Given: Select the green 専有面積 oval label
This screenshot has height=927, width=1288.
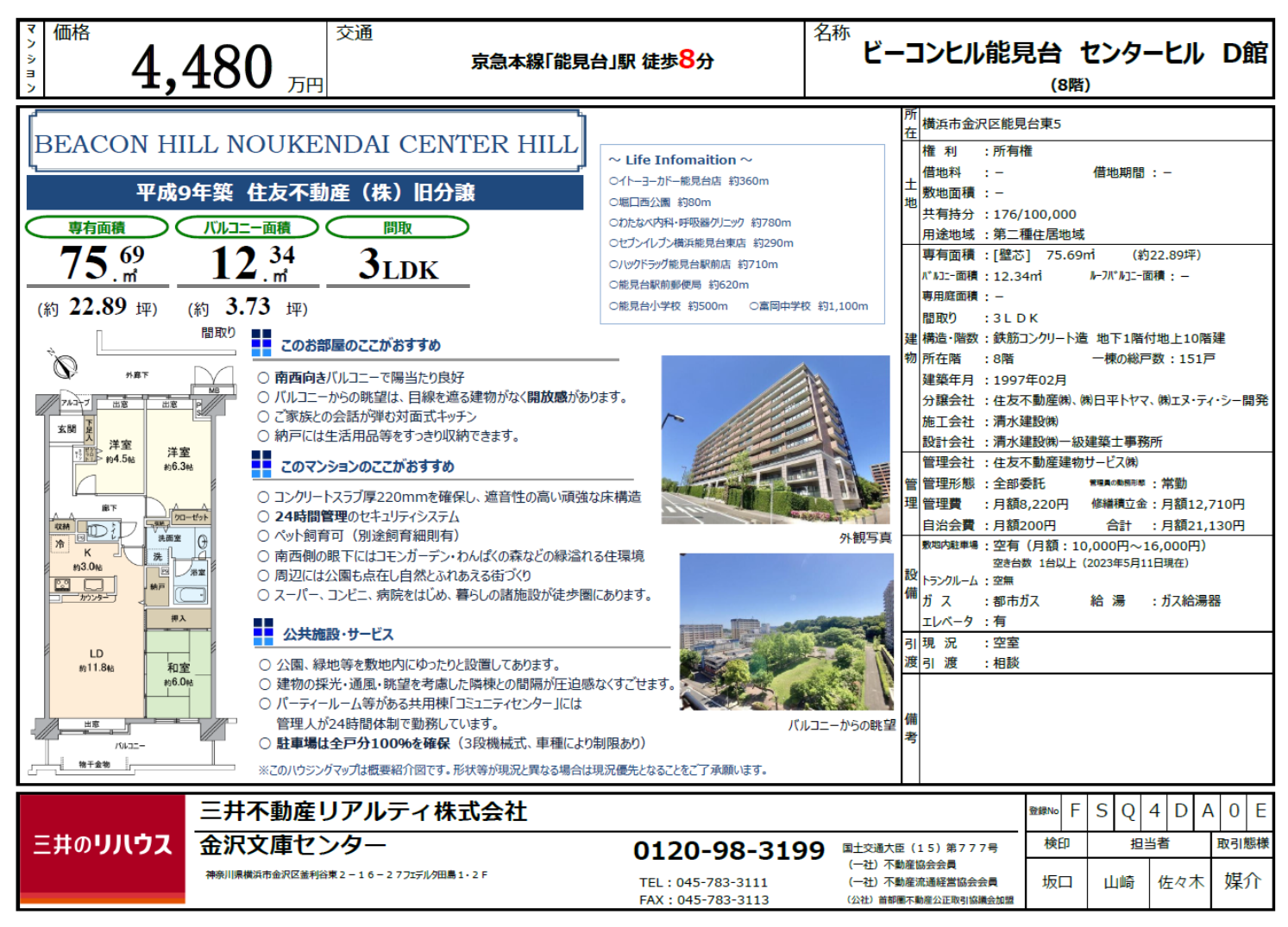Looking at the screenshot, I should tap(97, 228).
